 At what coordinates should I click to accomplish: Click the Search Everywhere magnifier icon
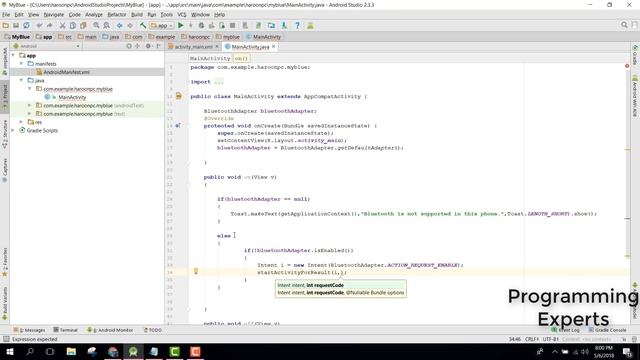(x=624, y=25)
